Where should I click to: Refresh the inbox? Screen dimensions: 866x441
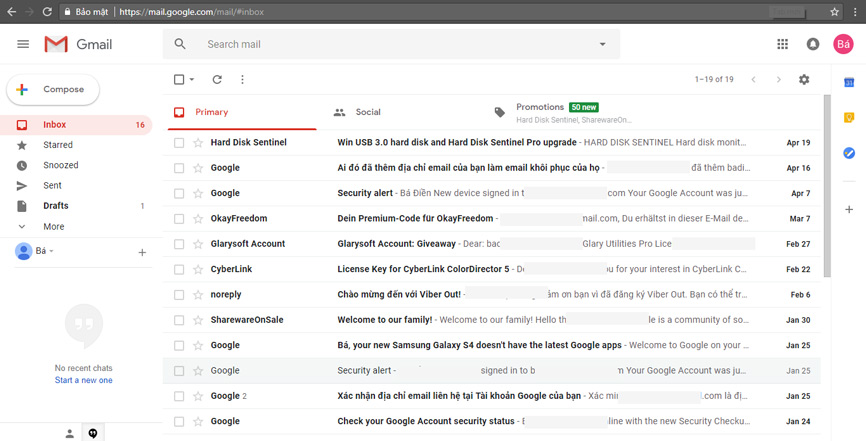click(217, 80)
